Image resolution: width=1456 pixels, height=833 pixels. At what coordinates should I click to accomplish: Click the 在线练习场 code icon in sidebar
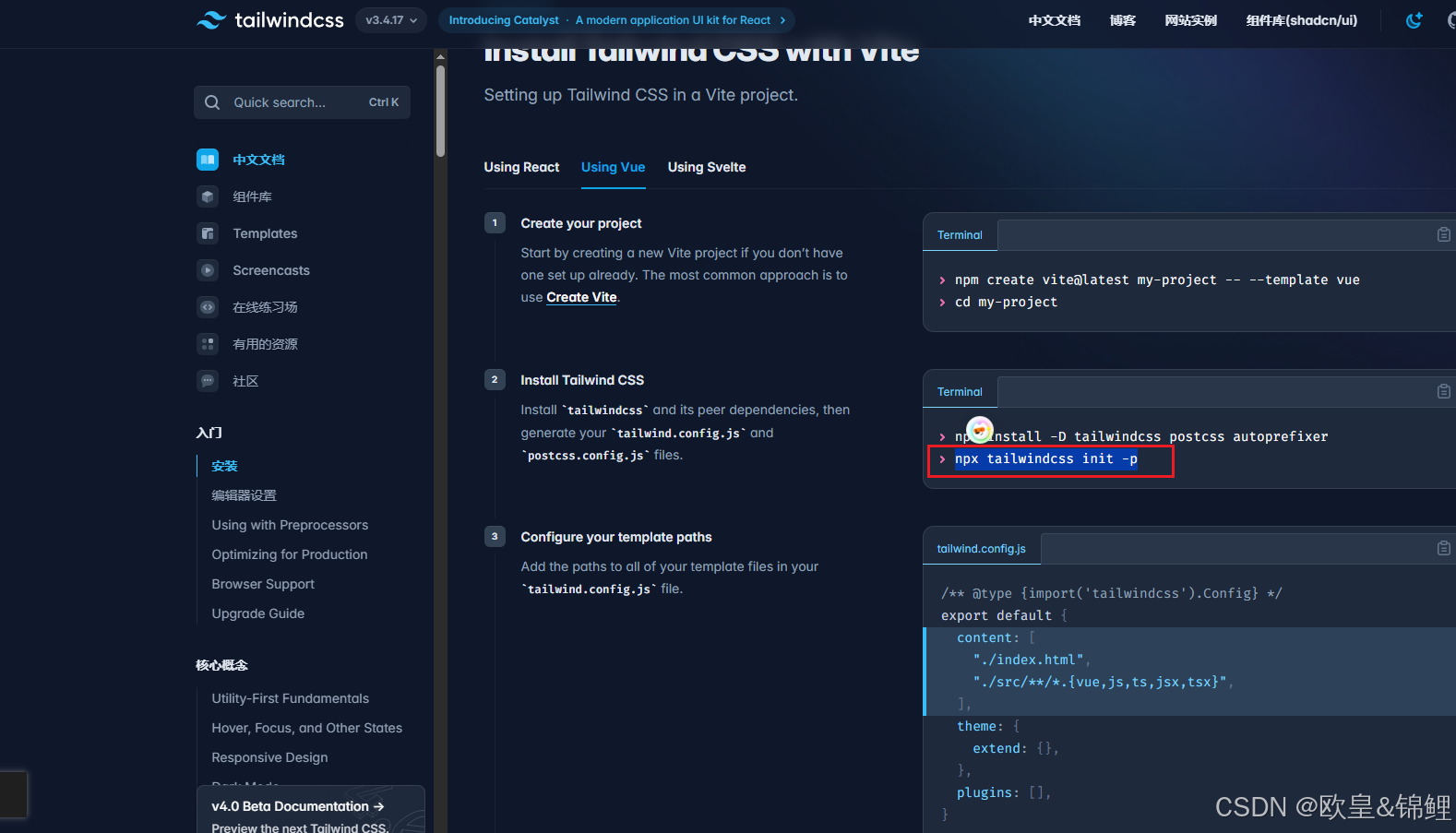[208, 307]
